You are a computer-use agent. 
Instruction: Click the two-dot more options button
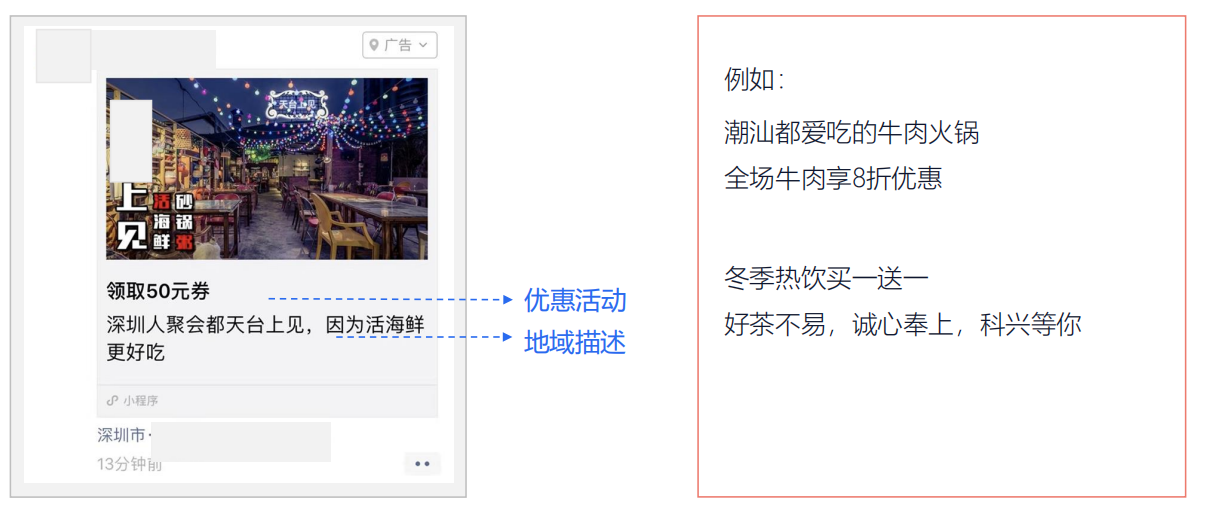point(422,464)
